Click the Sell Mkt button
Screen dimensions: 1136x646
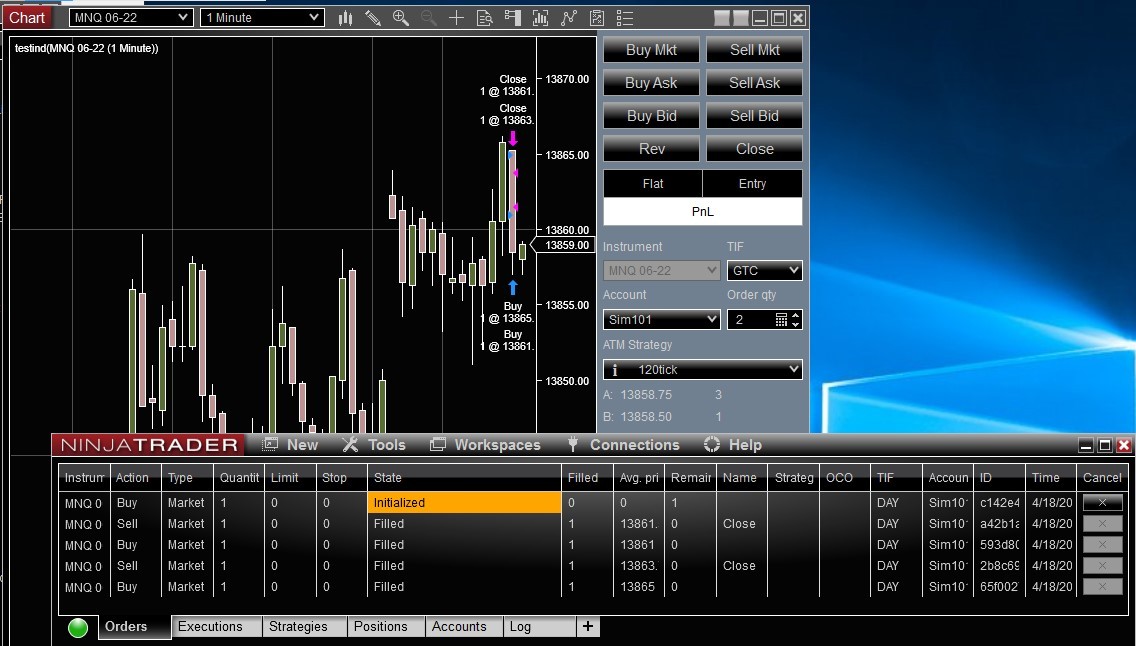(x=754, y=50)
